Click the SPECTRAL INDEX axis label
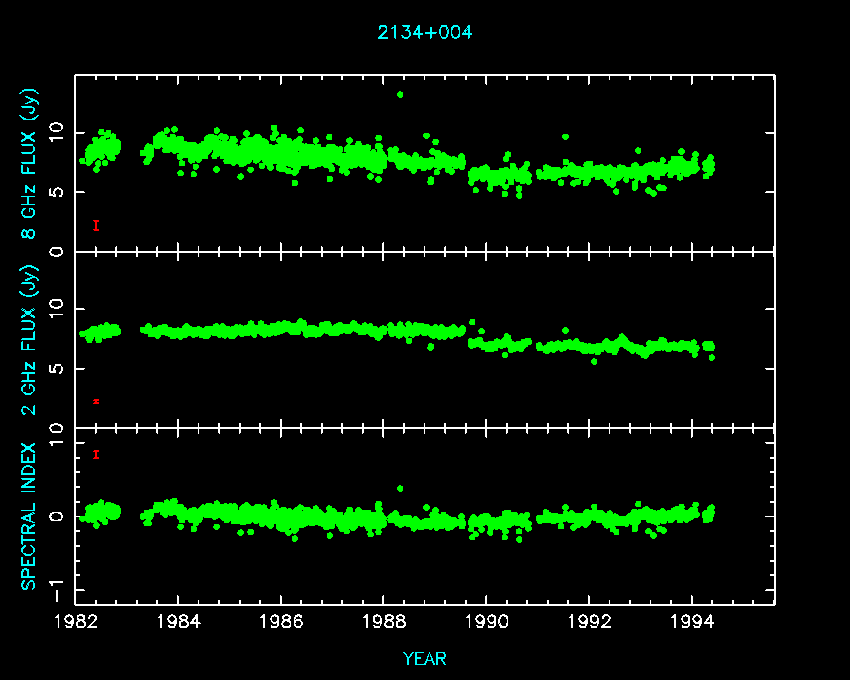The image size is (850, 680). coord(29,516)
